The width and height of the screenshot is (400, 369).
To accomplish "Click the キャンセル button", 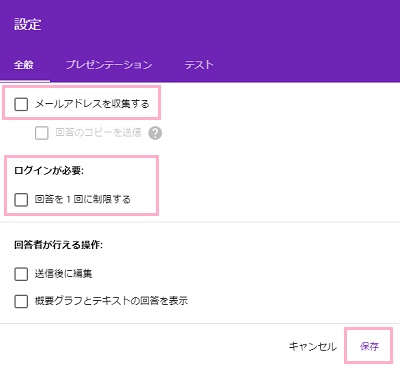I will pos(313,347).
